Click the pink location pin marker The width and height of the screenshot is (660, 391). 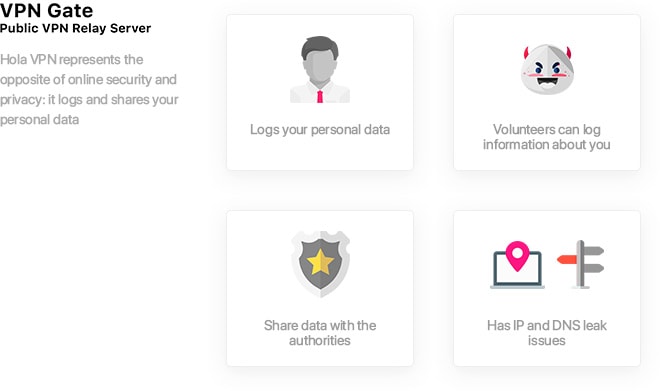coord(517,256)
